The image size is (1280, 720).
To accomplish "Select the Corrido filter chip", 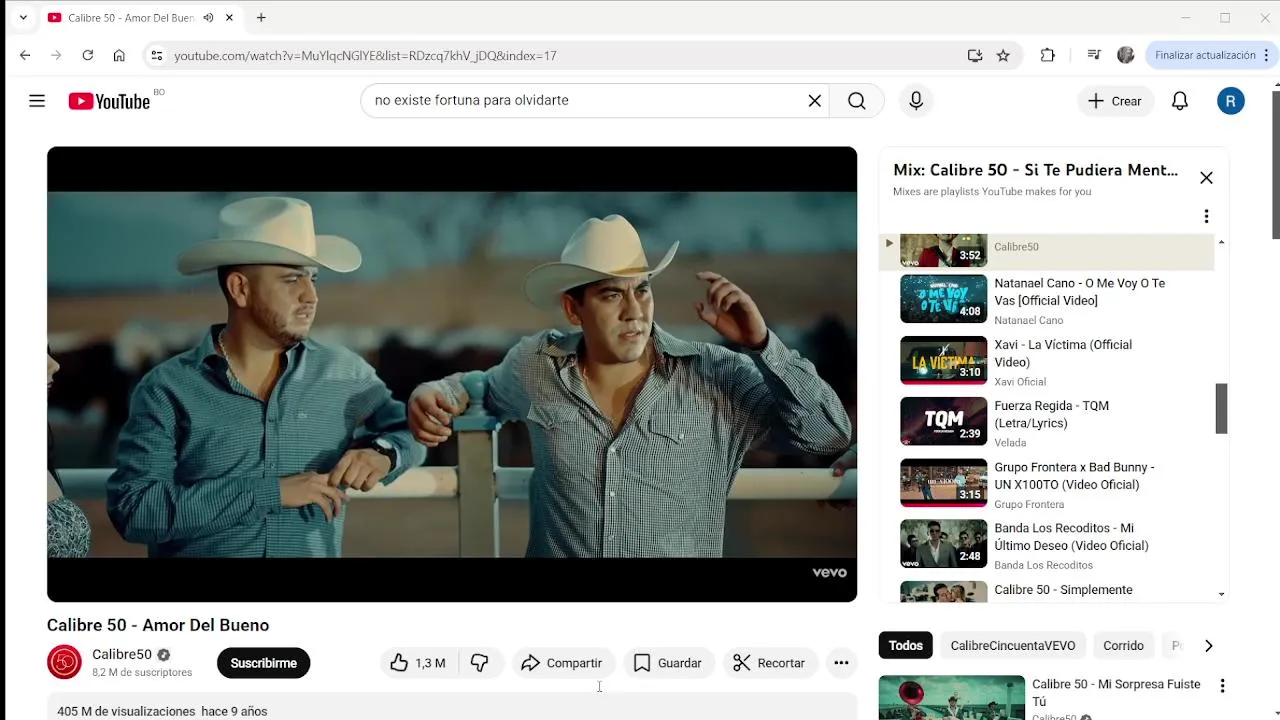I will click(1123, 646).
